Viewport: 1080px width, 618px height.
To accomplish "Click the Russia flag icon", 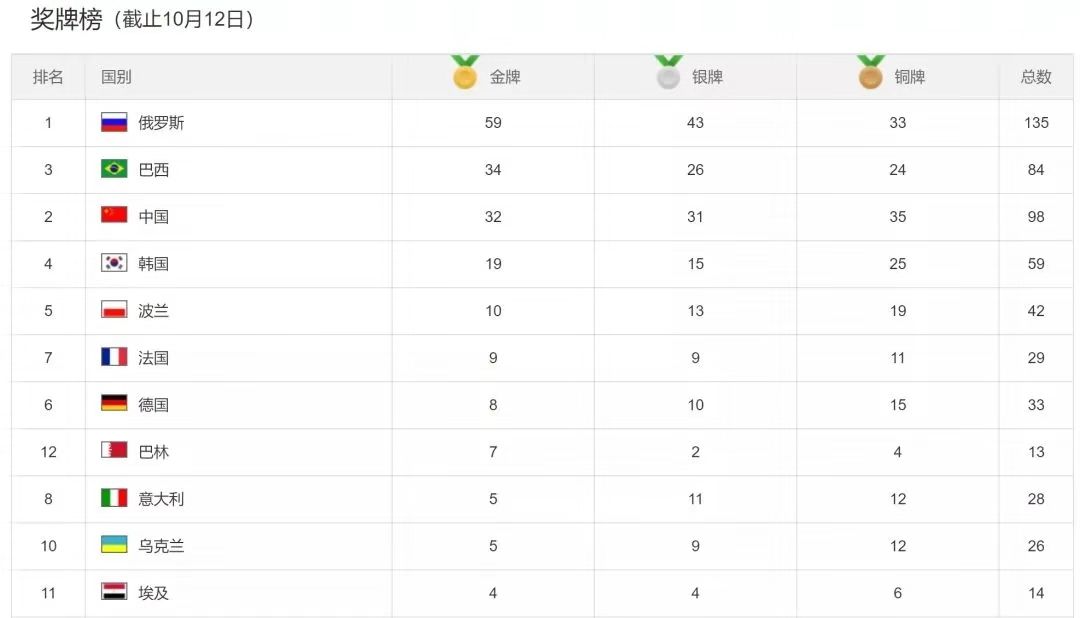I will coord(114,122).
